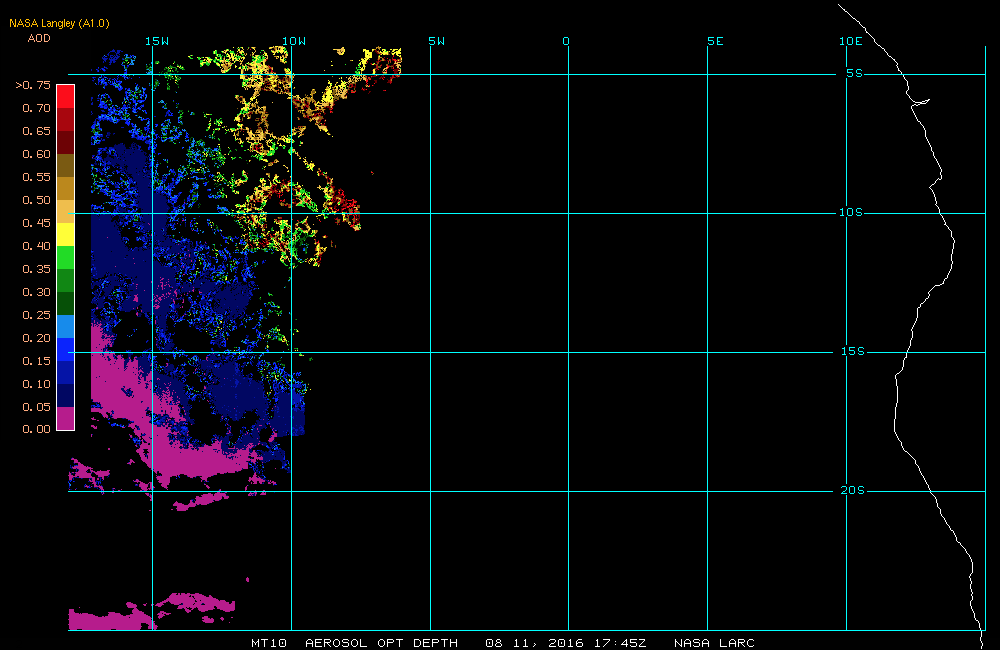Click 'AEROSOL OPT DEPTH' caption text
The image size is (1000, 650).
pyautogui.click(x=381, y=643)
